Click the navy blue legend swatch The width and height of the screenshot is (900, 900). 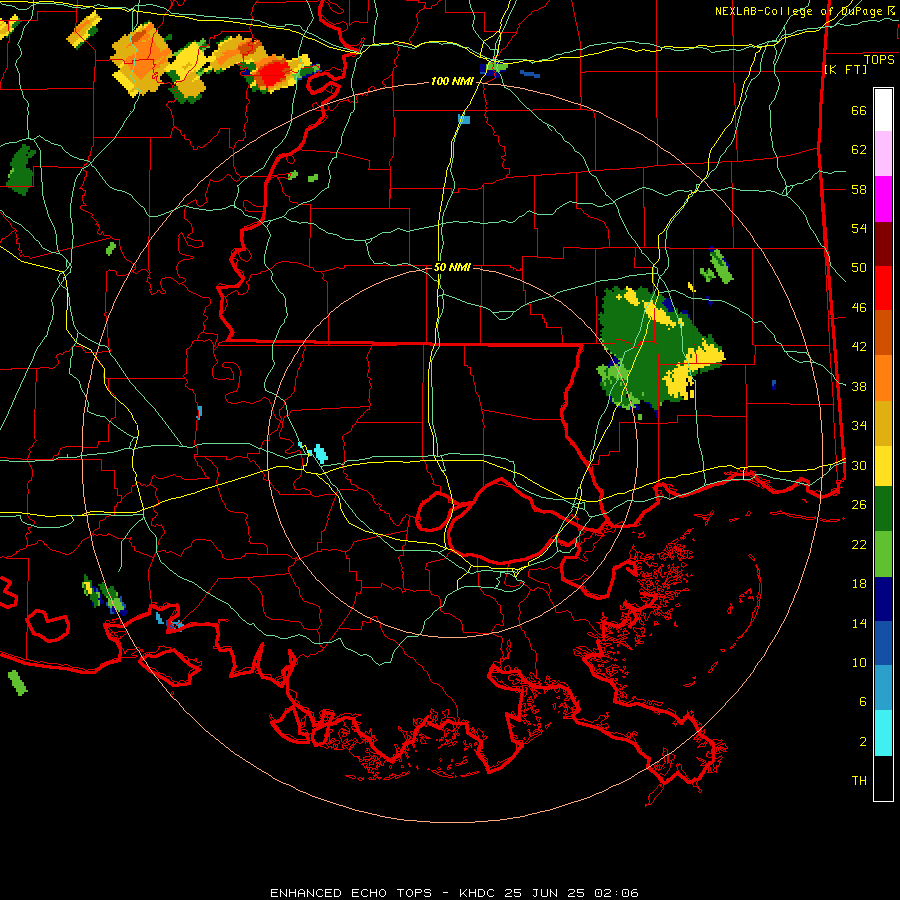coord(883,599)
